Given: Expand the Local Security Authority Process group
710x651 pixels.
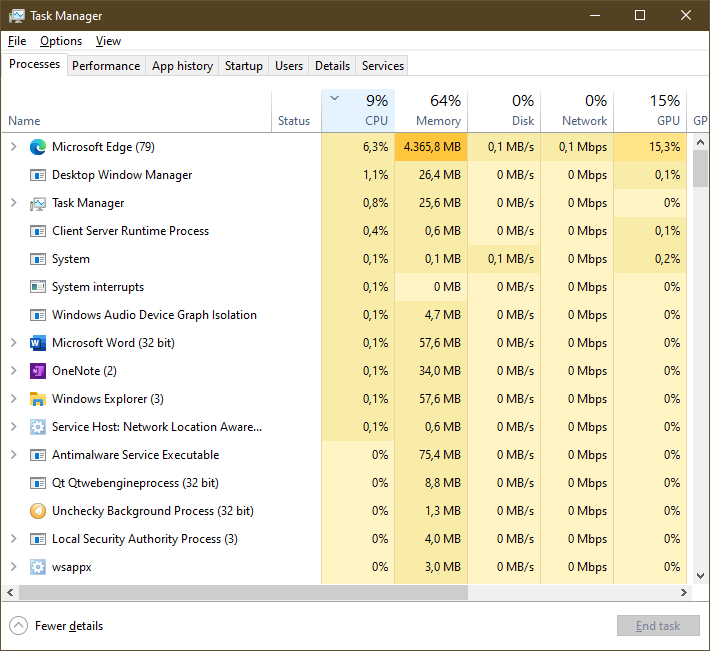Looking at the screenshot, I should [14, 539].
